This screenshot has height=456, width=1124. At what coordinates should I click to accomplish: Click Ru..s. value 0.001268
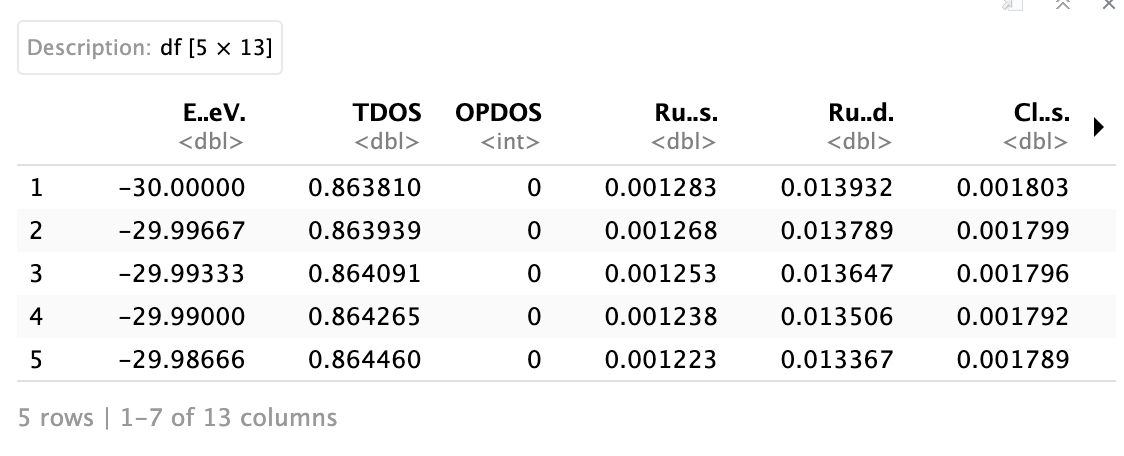(x=660, y=231)
